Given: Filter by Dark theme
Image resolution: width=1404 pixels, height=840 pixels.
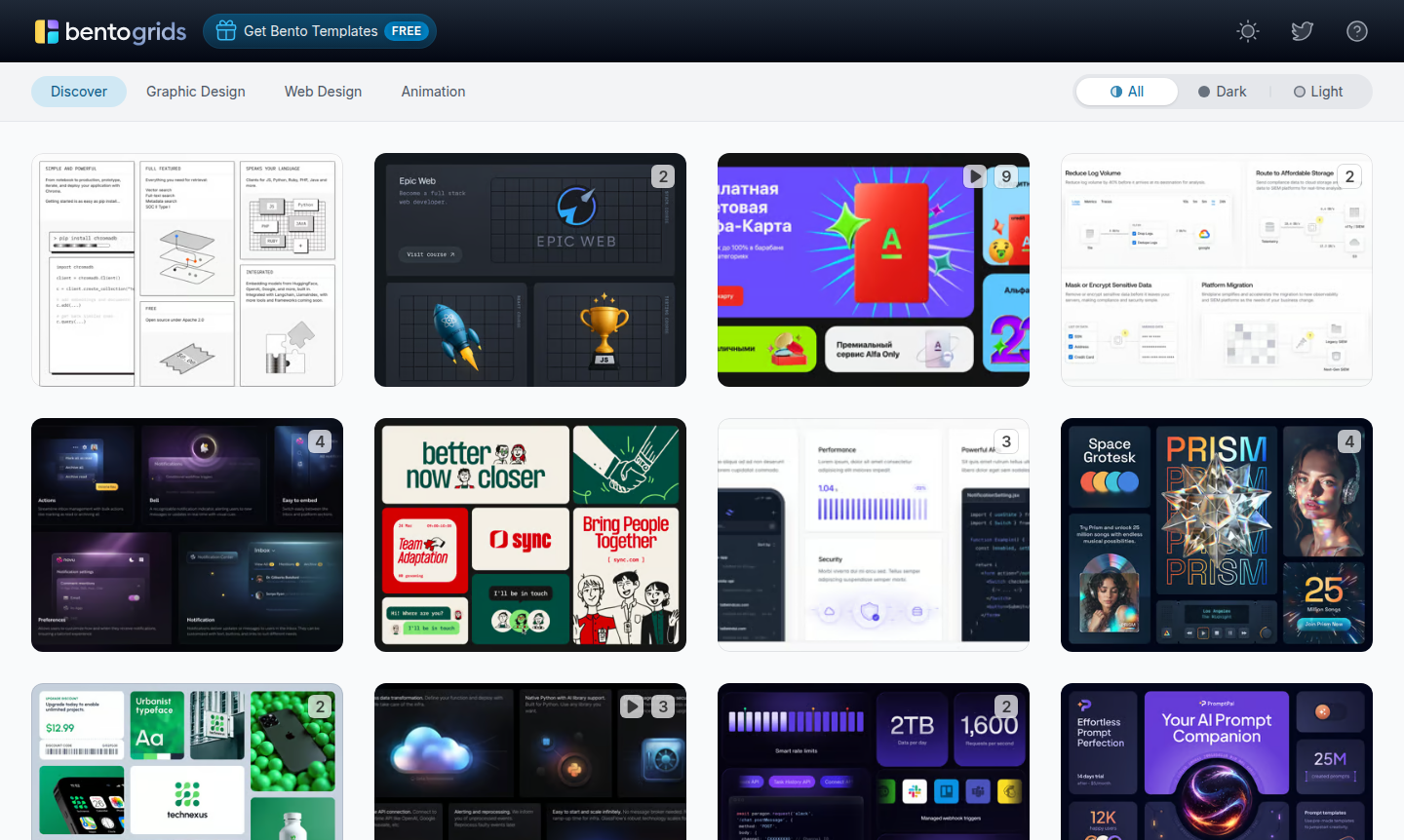Looking at the screenshot, I should pyautogui.click(x=1223, y=92).
